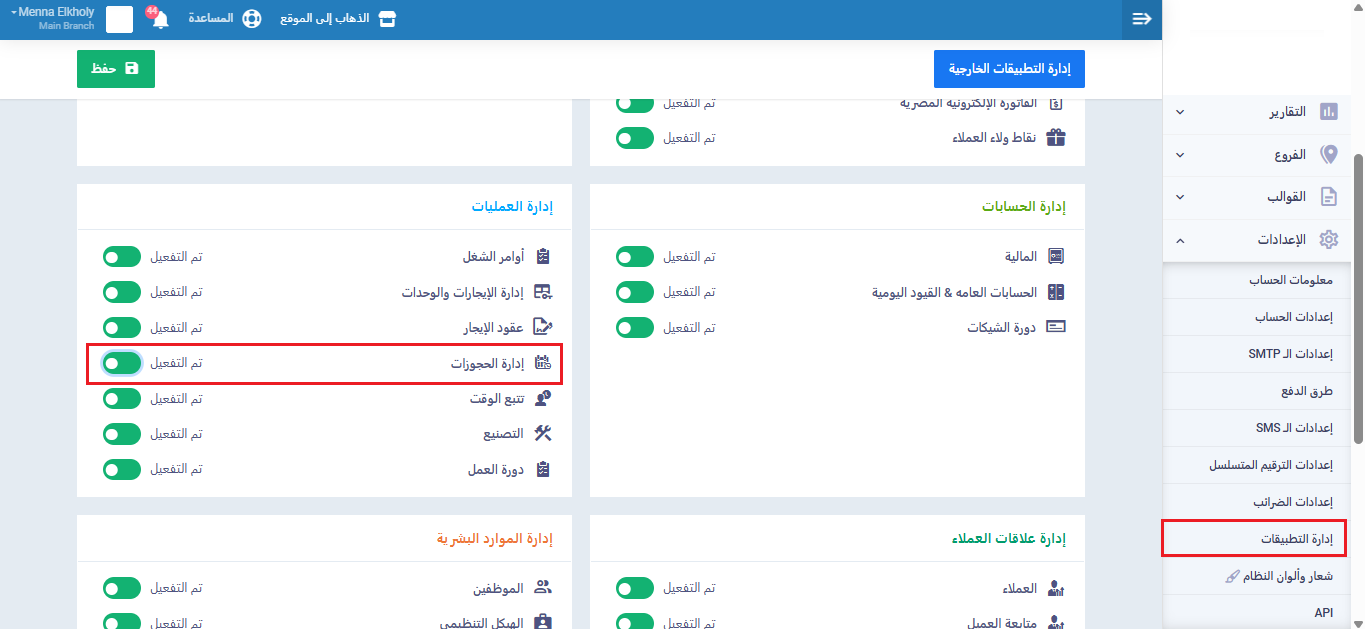The height and width of the screenshot is (629, 1365).
Task: Click the green حفظ save button
Action: pyautogui.click(x=116, y=69)
